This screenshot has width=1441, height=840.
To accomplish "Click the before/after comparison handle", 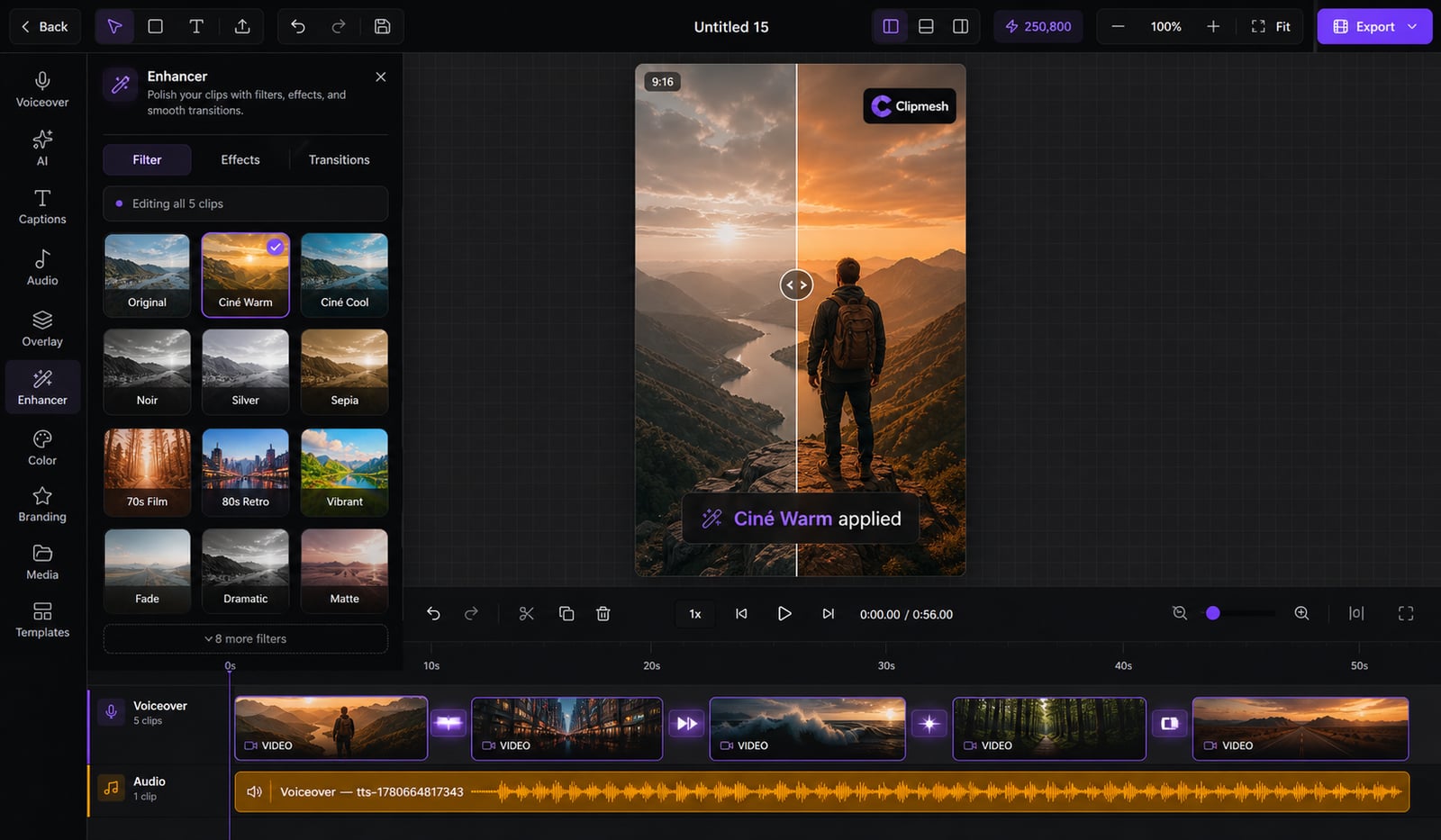I will [796, 285].
